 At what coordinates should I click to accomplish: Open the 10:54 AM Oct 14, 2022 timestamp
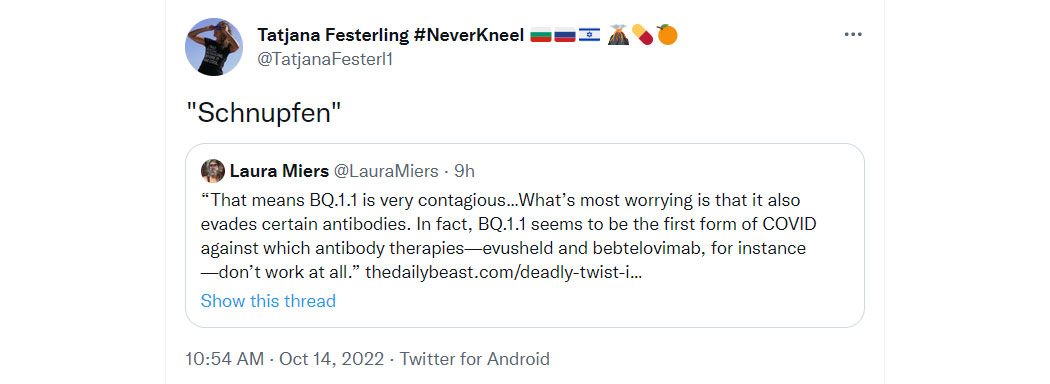point(285,359)
